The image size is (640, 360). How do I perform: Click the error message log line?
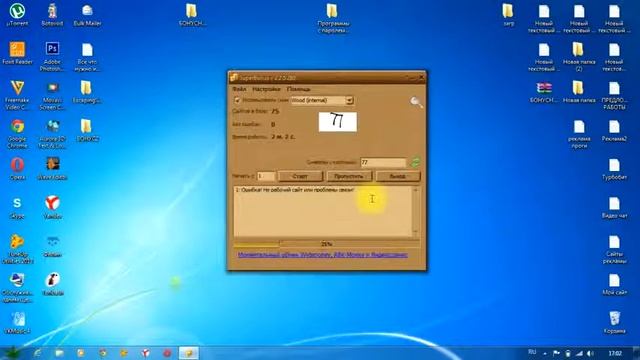[295, 190]
